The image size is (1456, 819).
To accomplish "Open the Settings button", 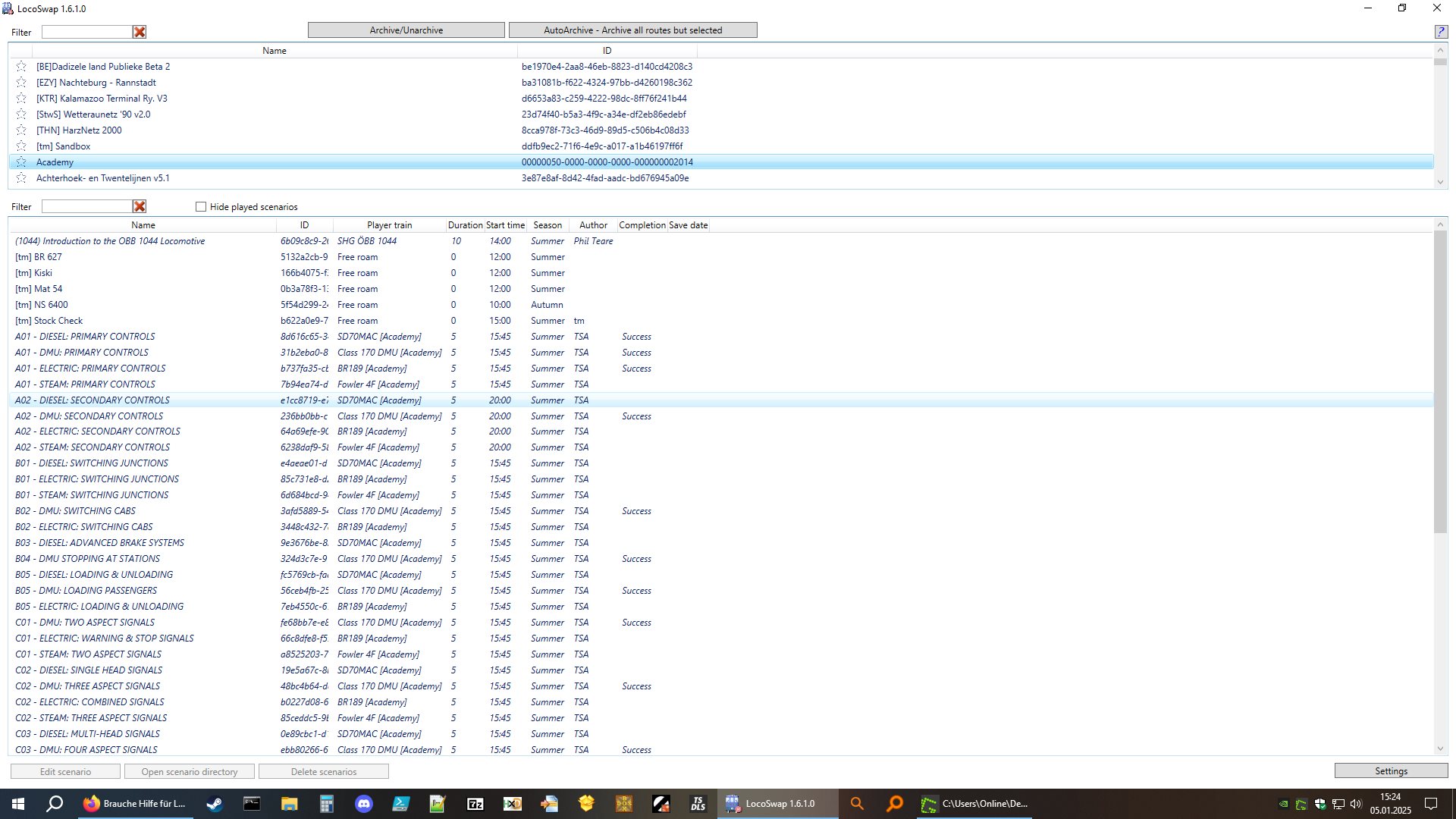I will click(x=1392, y=771).
